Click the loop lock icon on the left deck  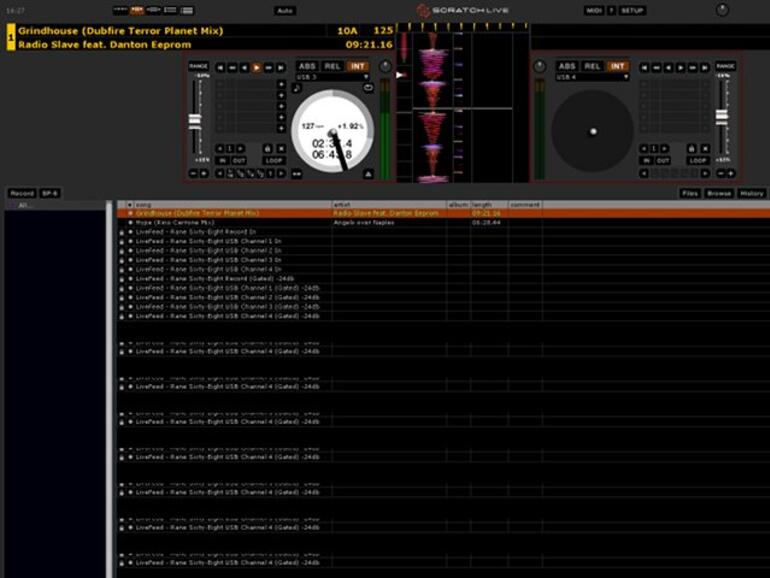[x=268, y=148]
